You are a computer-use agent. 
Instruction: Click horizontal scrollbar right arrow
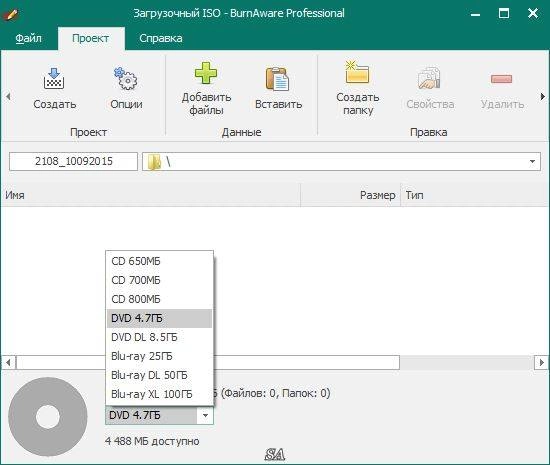(541, 362)
